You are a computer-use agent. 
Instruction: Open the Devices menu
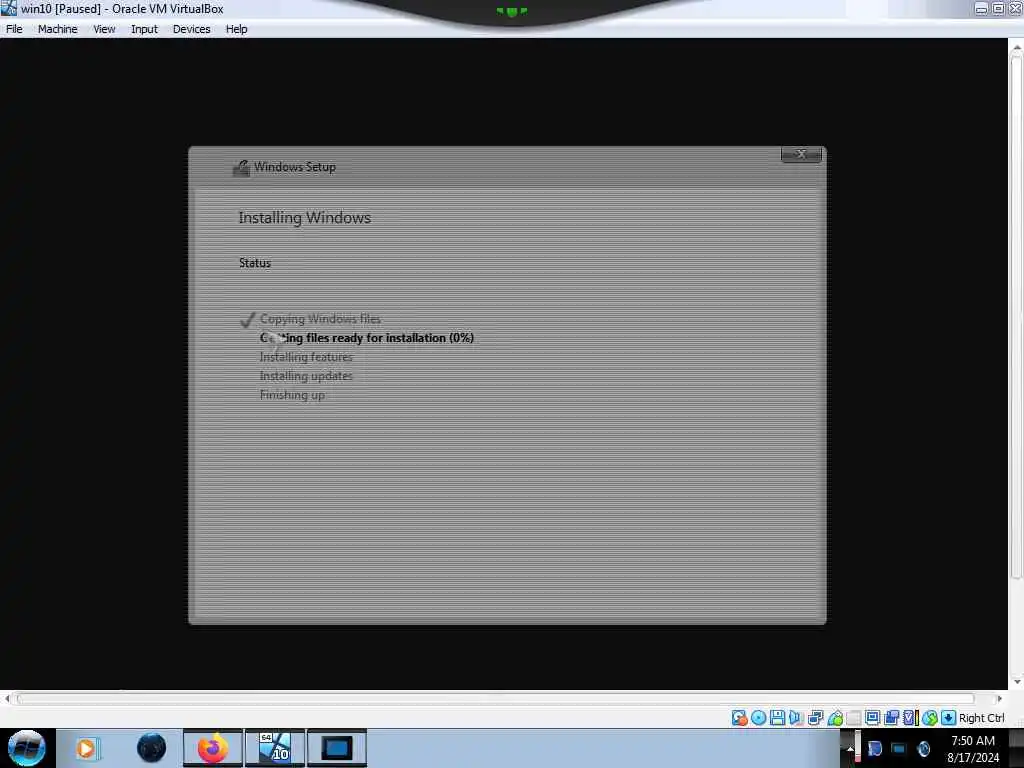tap(191, 29)
